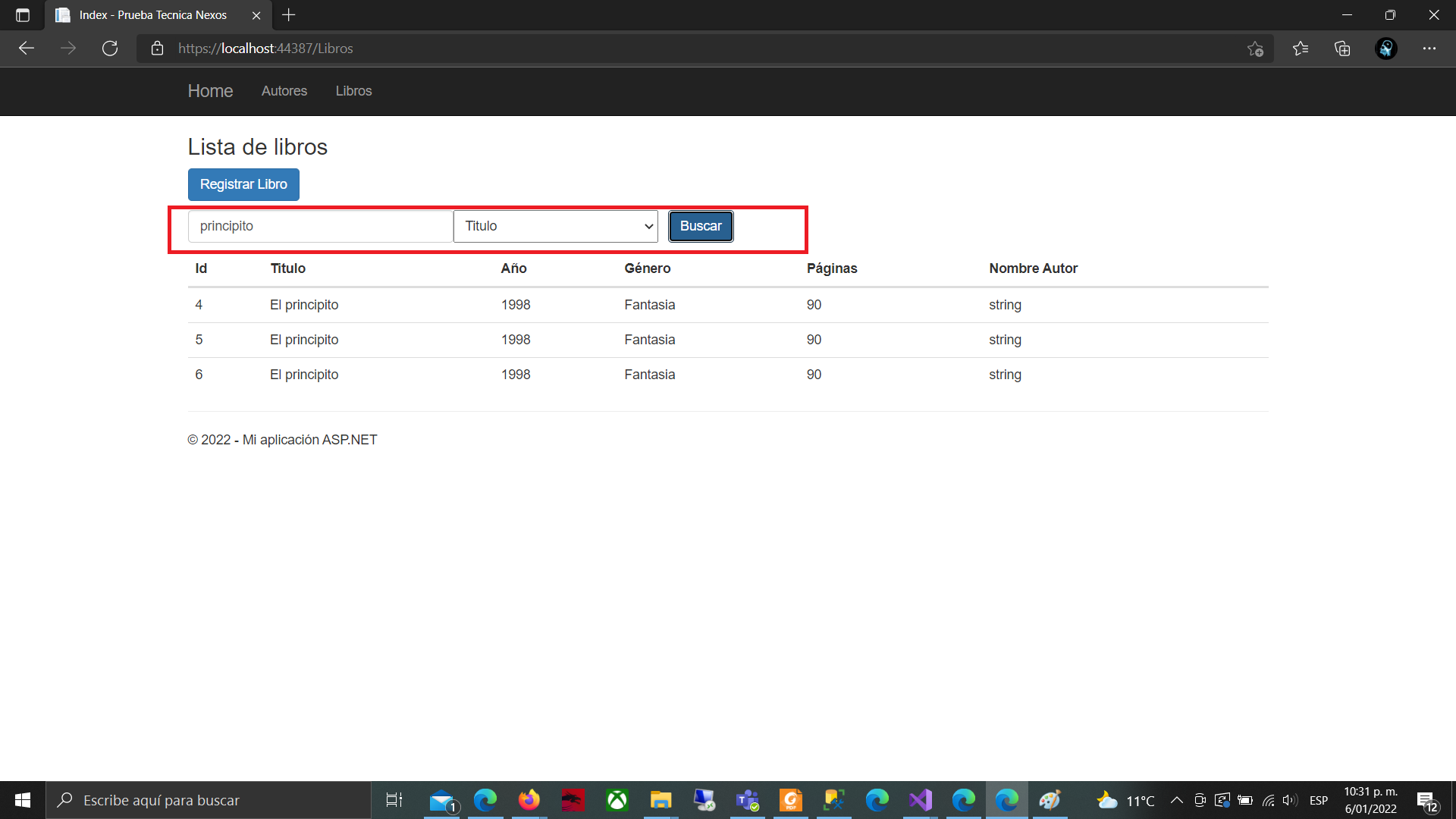The image size is (1456, 819).
Task: Refresh the Libros page
Action: pos(110,48)
